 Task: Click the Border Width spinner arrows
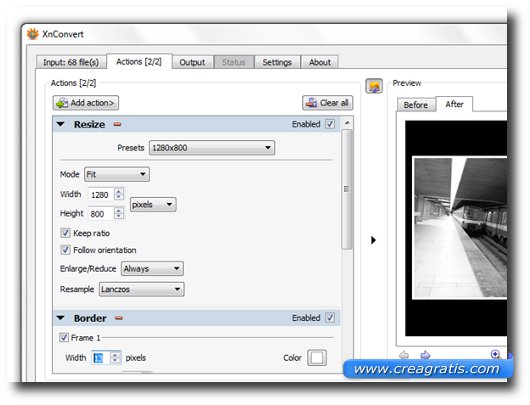coord(115,358)
